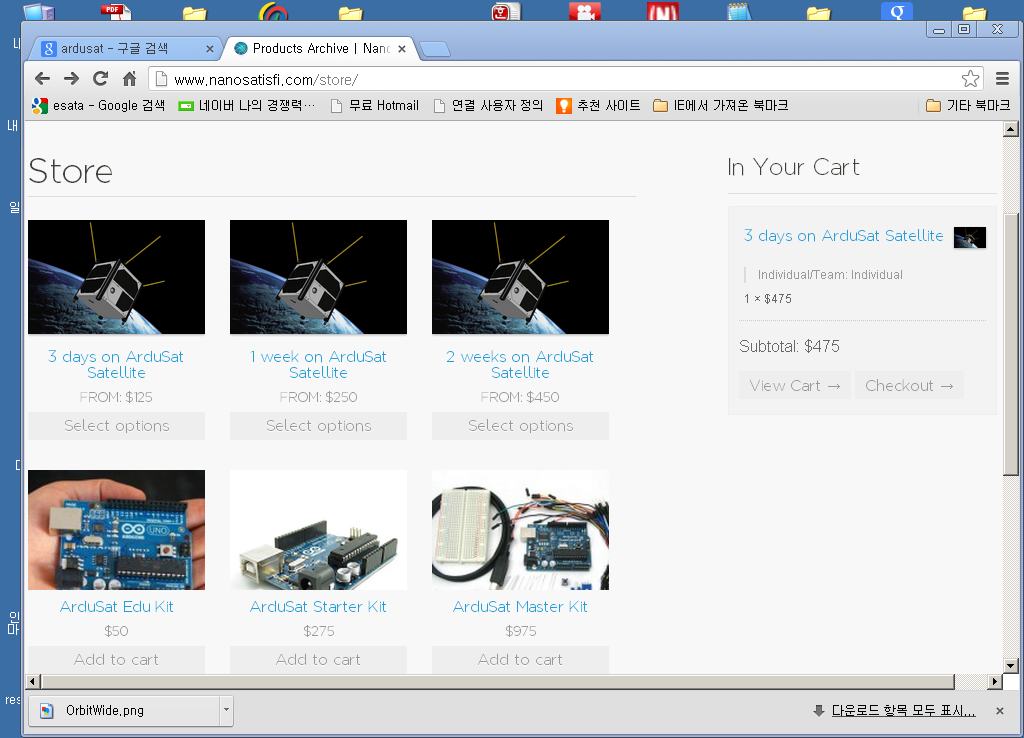1024x738 pixels.
Task: Open the '네이버 나의 경쟁력' bookmark
Action: tap(247, 106)
